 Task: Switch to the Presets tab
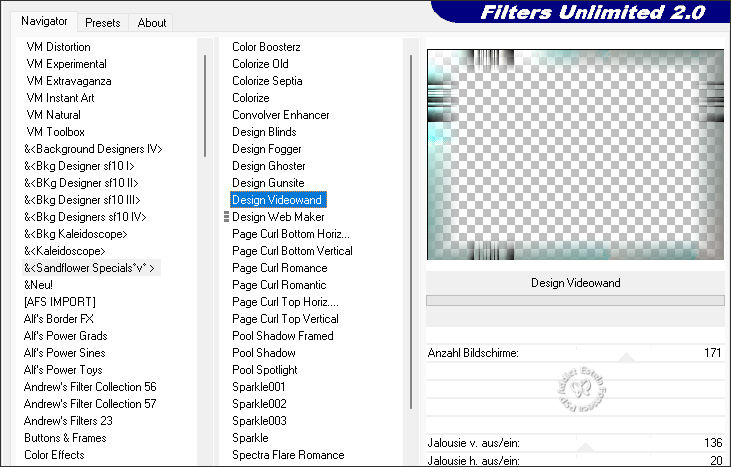[103, 22]
